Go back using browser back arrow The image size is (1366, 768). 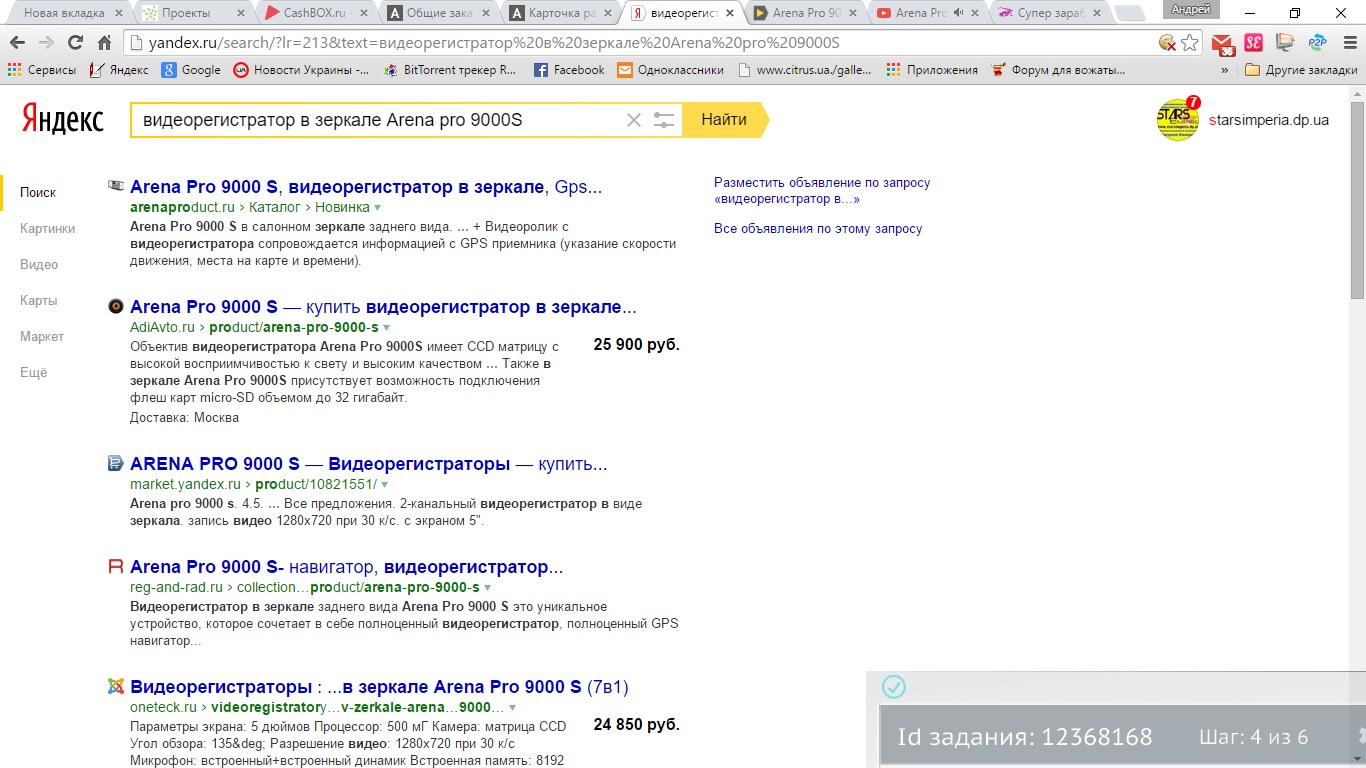pos(17,43)
